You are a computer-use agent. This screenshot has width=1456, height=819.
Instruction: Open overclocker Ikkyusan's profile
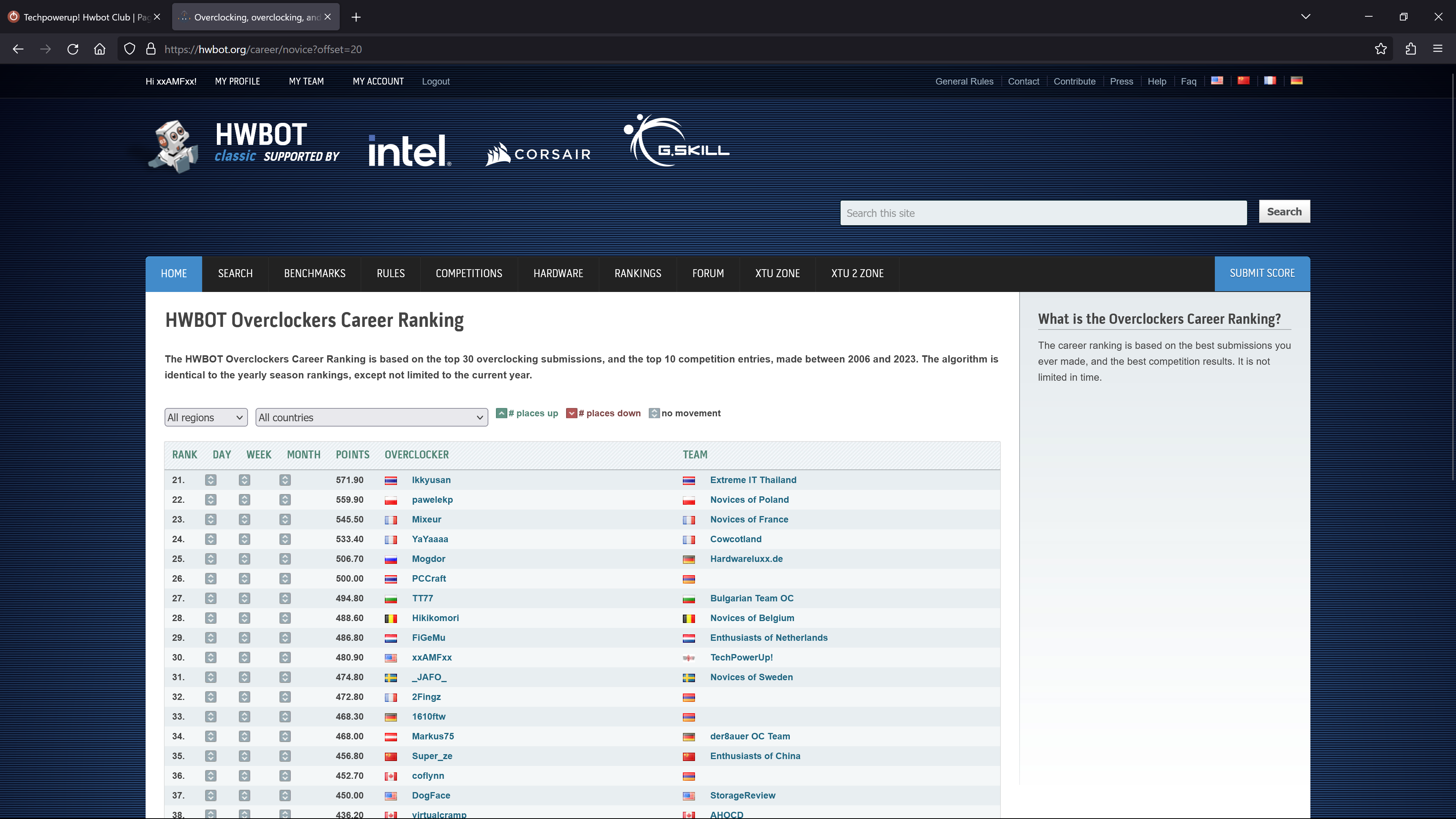[431, 480]
